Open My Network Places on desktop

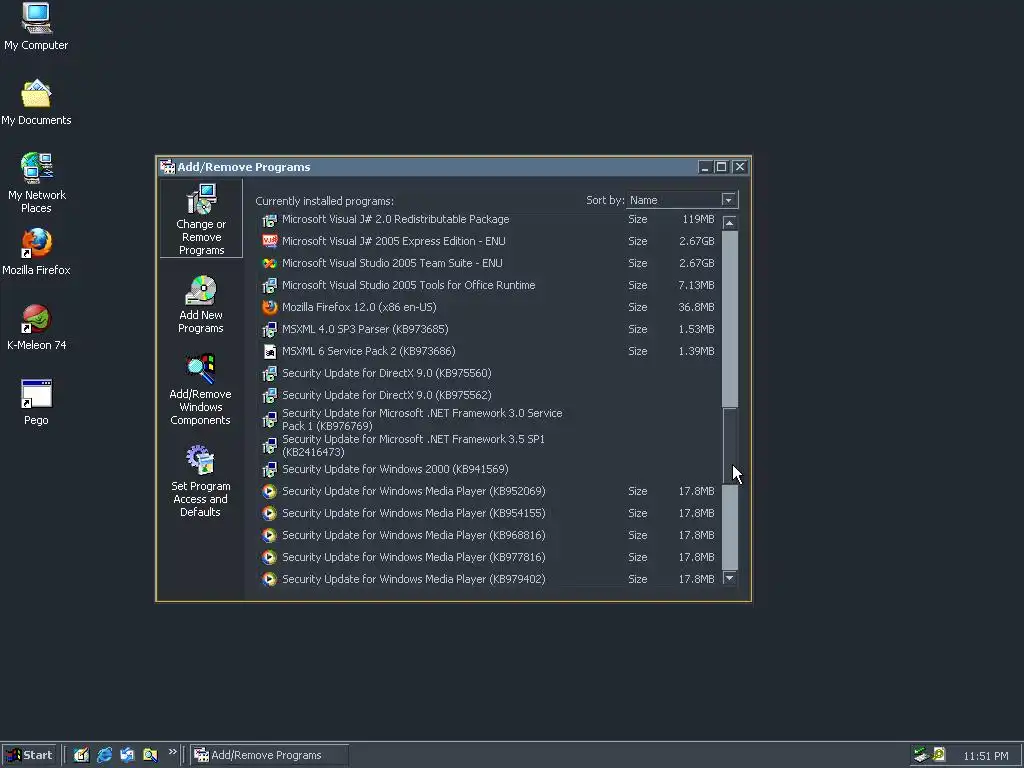click(x=36, y=182)
